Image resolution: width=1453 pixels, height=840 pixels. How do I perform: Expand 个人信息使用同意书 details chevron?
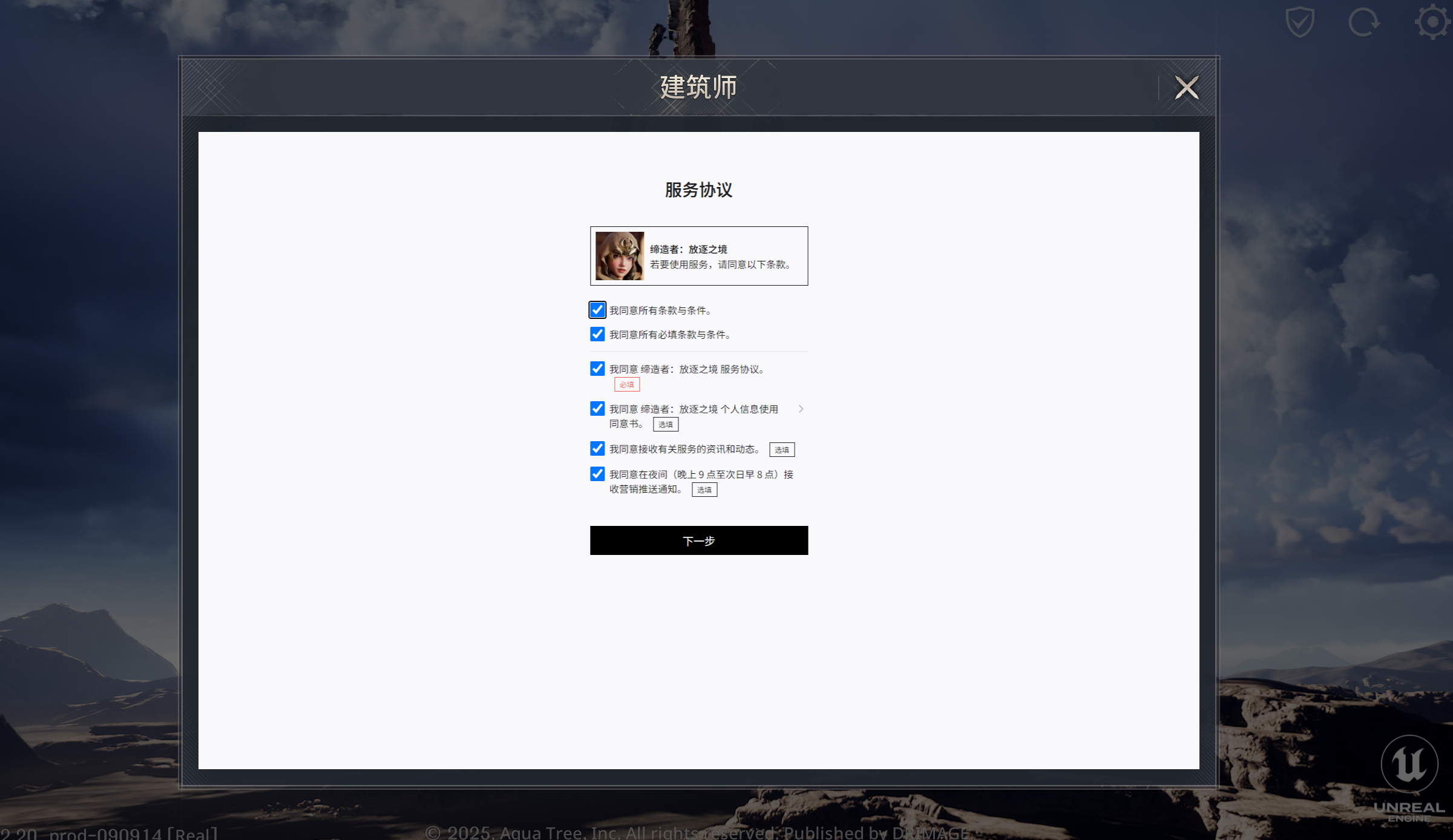[801, 409]
